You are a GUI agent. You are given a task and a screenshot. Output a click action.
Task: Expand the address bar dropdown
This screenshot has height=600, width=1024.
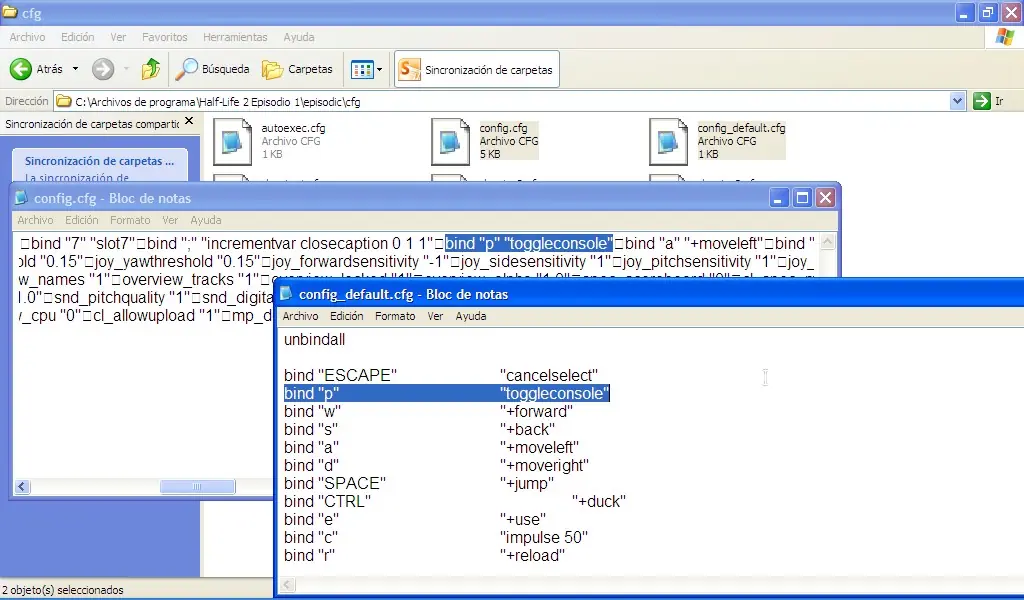point(956,101)
